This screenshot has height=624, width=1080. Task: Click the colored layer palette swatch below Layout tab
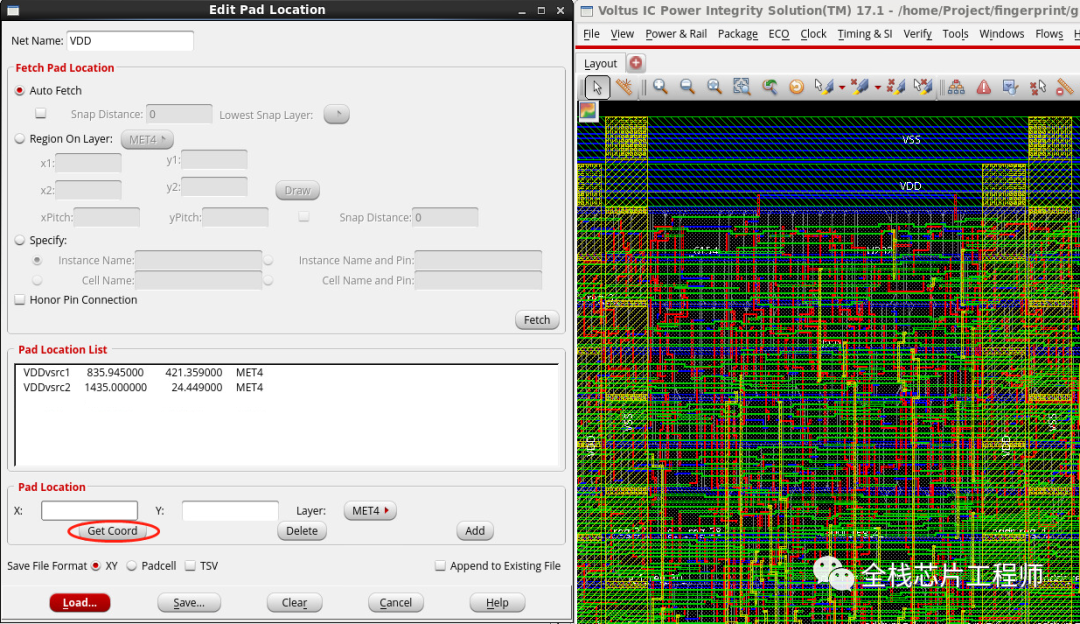[588, 112]
